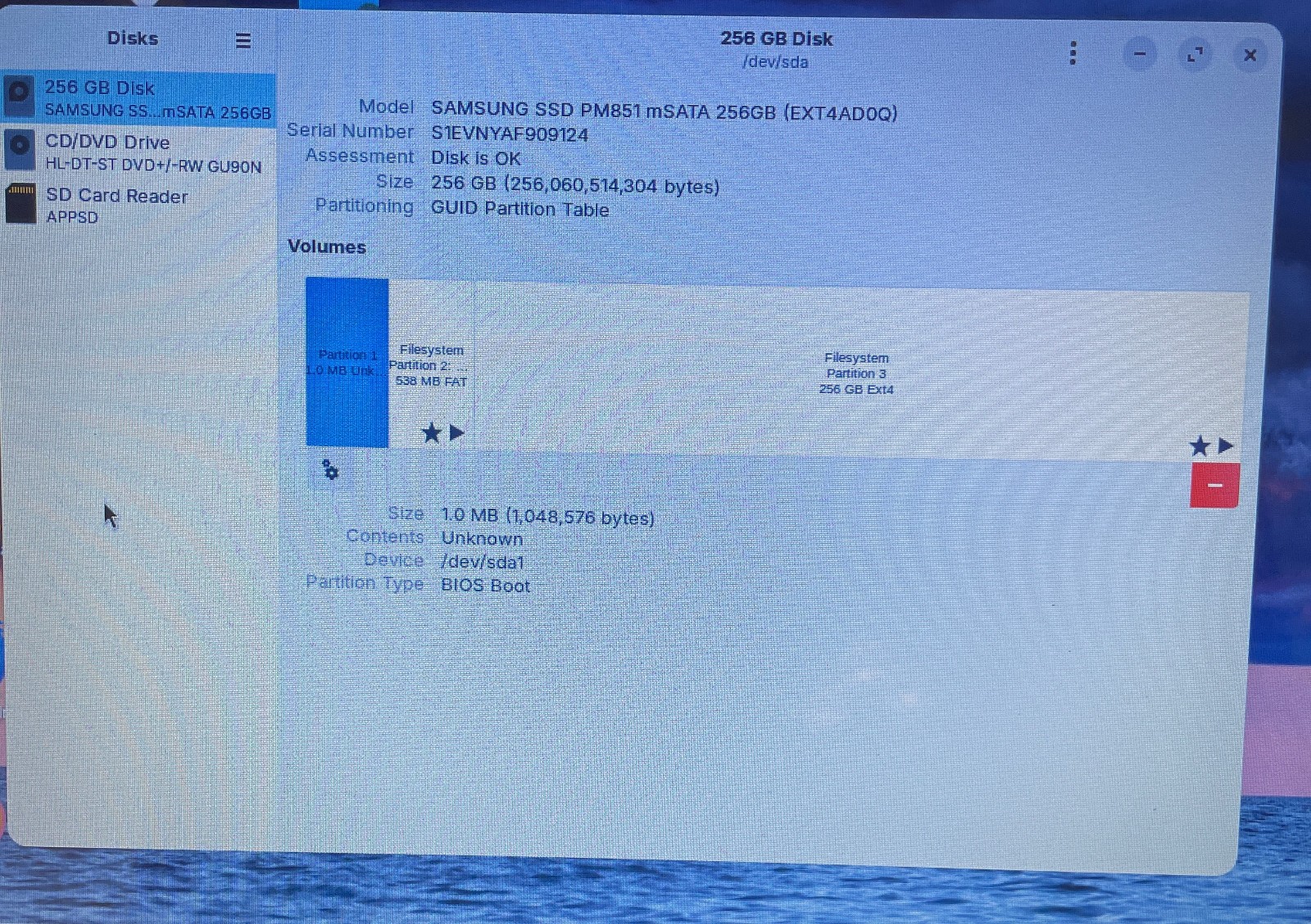Click the 'GUID Partition Table' text

pos(519,209)
